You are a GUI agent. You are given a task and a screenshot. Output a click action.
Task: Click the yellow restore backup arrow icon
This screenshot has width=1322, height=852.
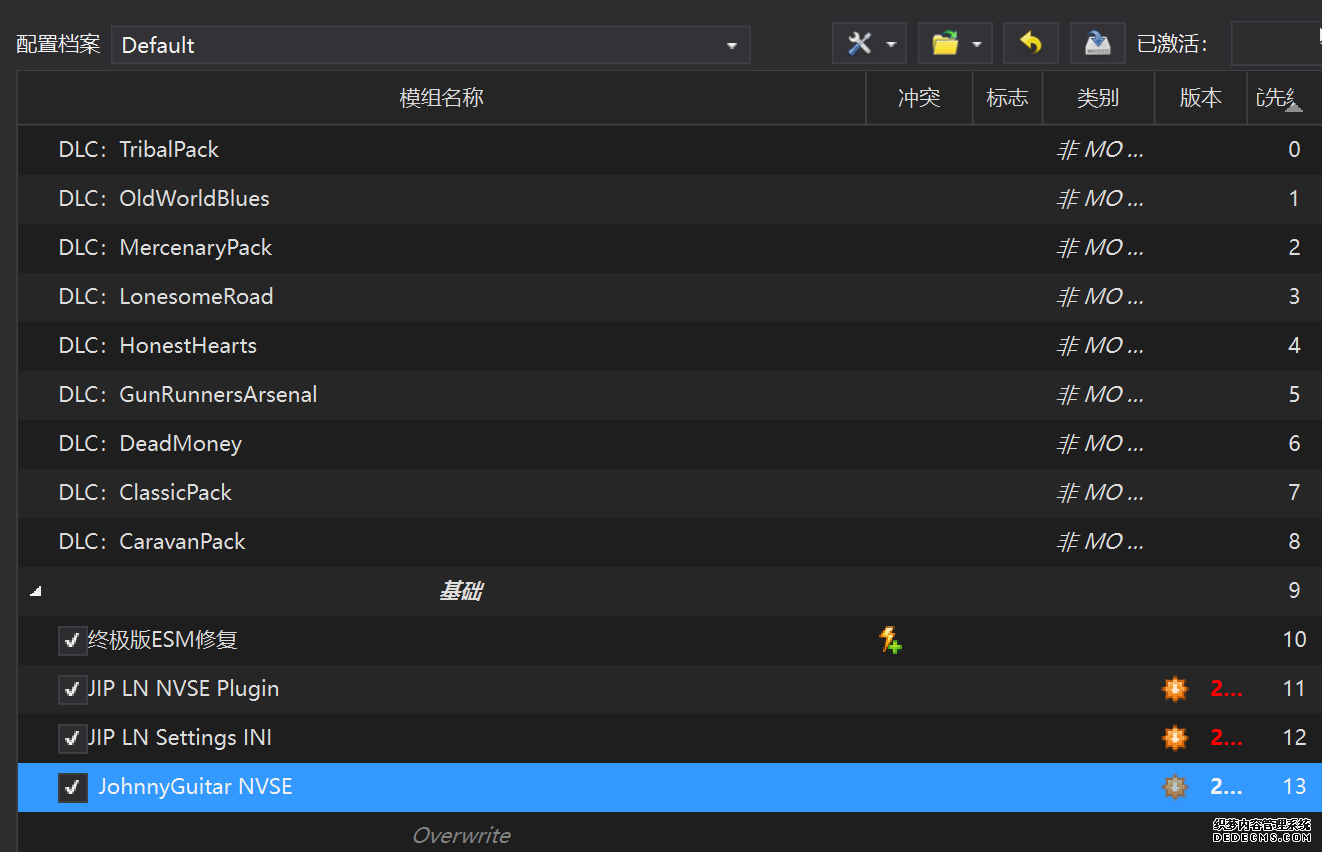point(1030,44)
